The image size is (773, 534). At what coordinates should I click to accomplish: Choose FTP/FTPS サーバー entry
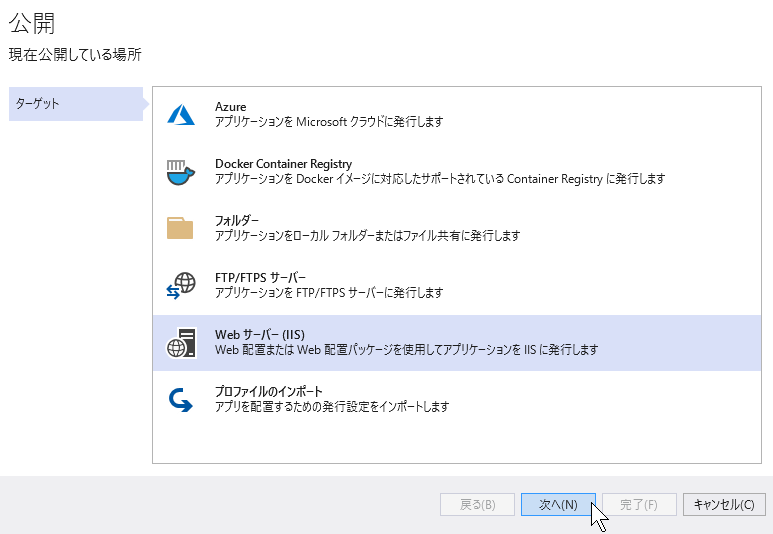457,285
